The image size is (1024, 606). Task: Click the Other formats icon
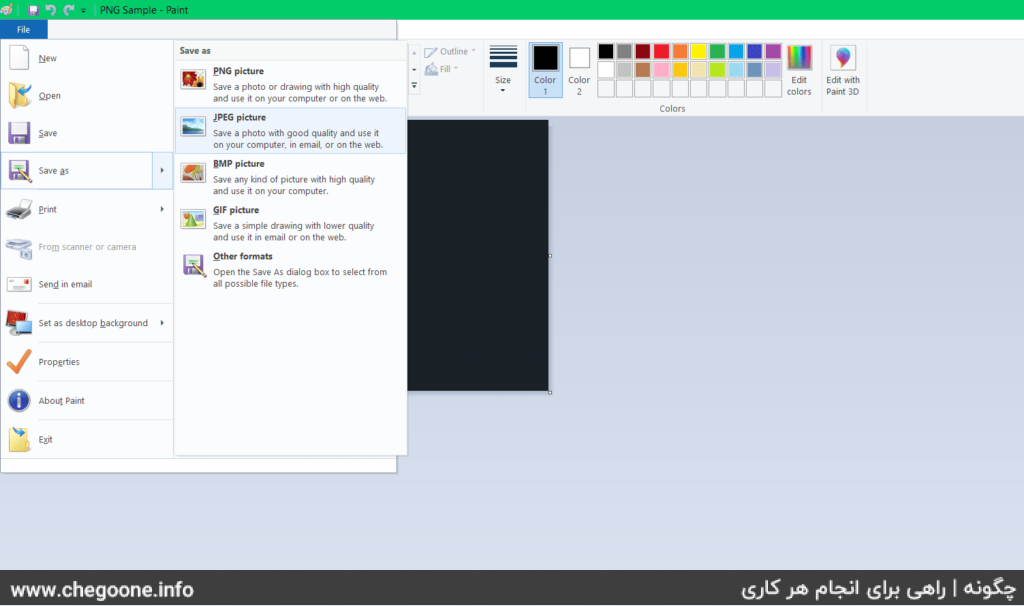[194, 266]
